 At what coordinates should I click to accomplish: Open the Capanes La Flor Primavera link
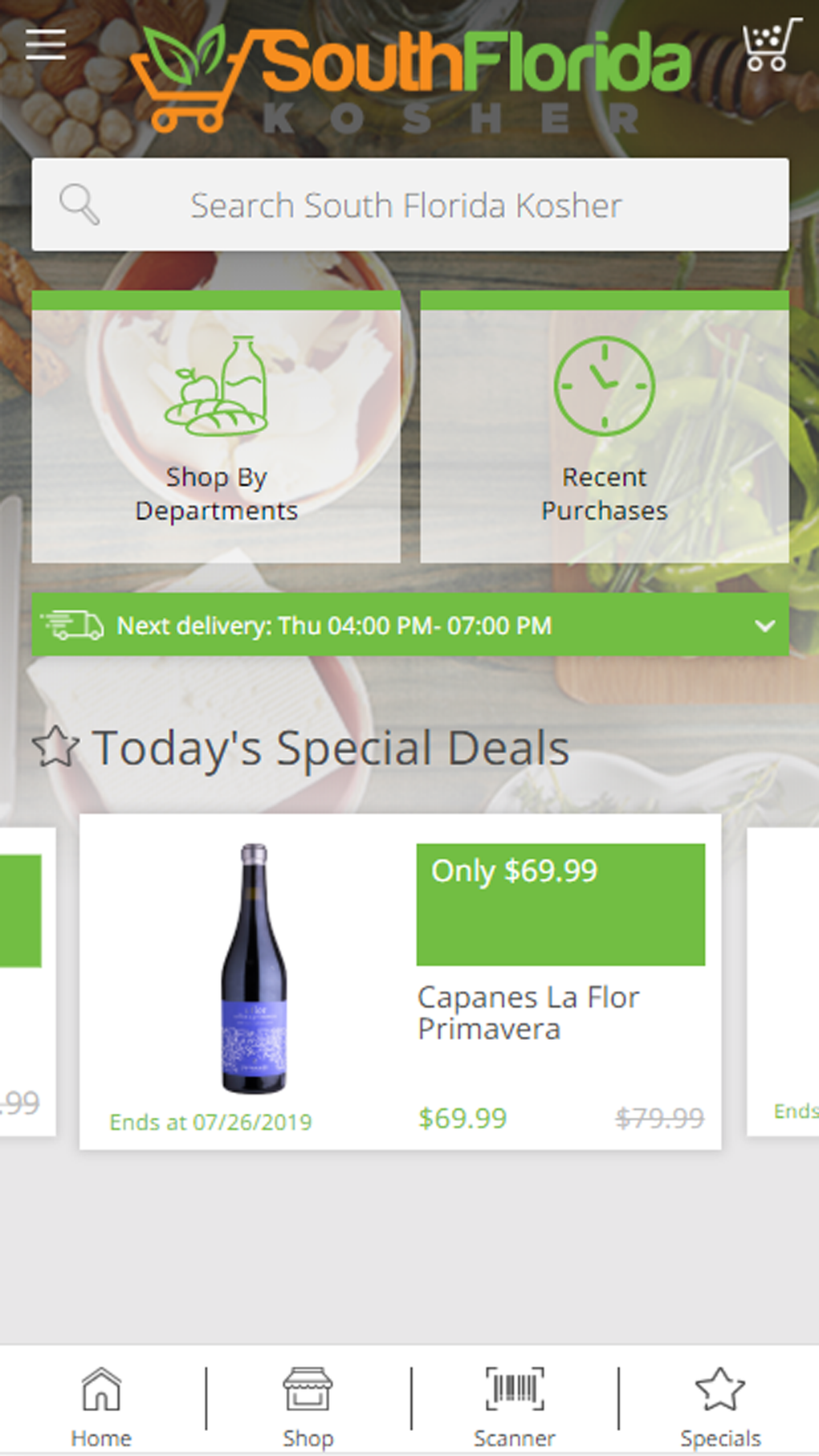tap(528, 1013)
